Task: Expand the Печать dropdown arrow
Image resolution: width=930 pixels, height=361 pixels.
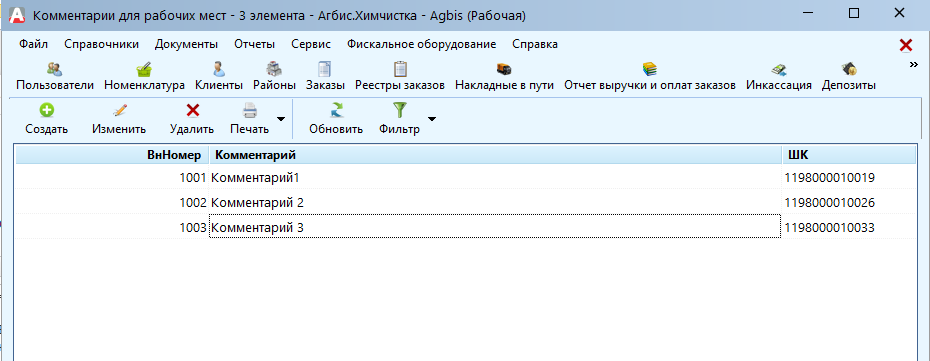Action: 281,119
